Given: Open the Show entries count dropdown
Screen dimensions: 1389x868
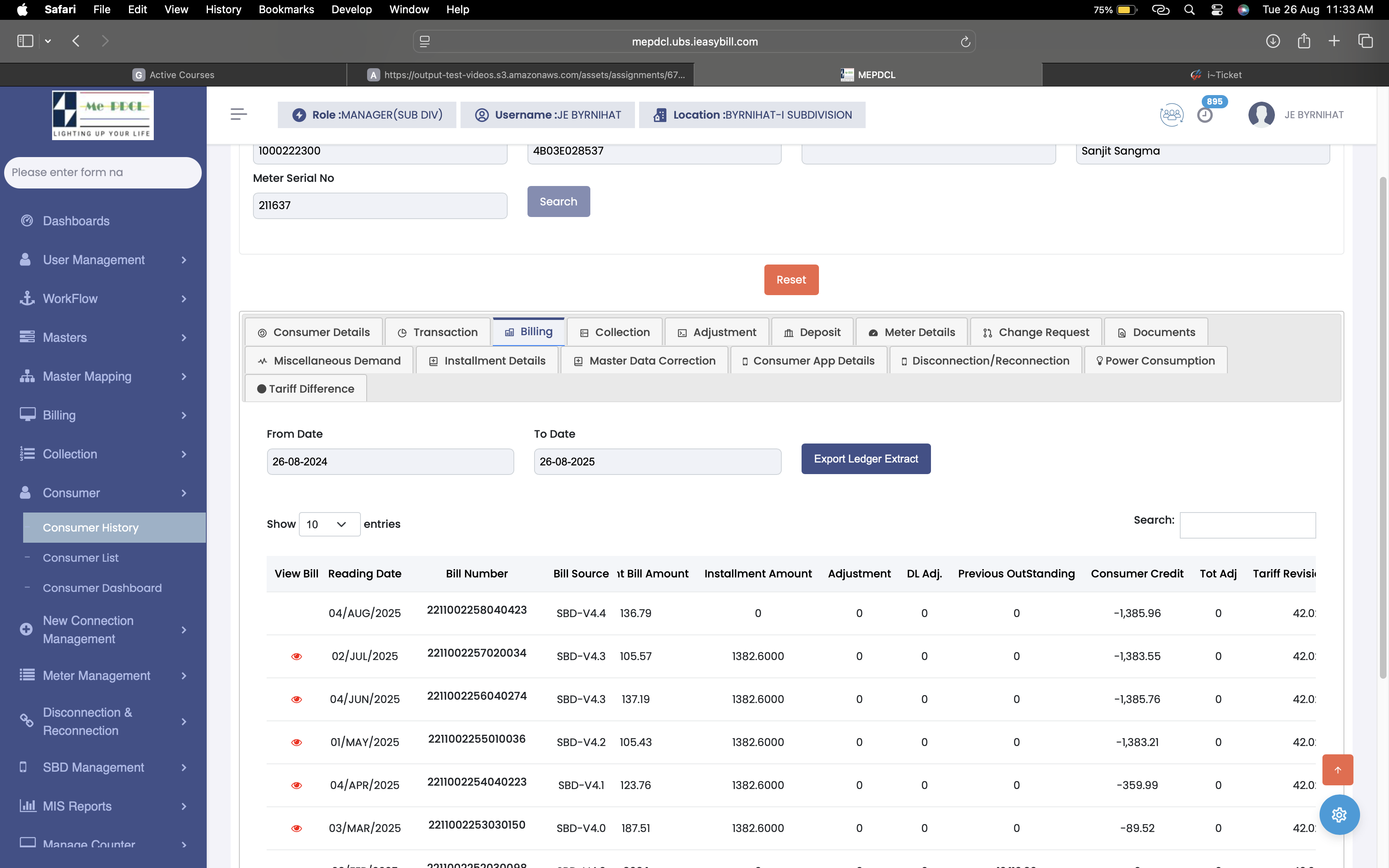Looking at the screenshot, I should [x=329, y=524].
